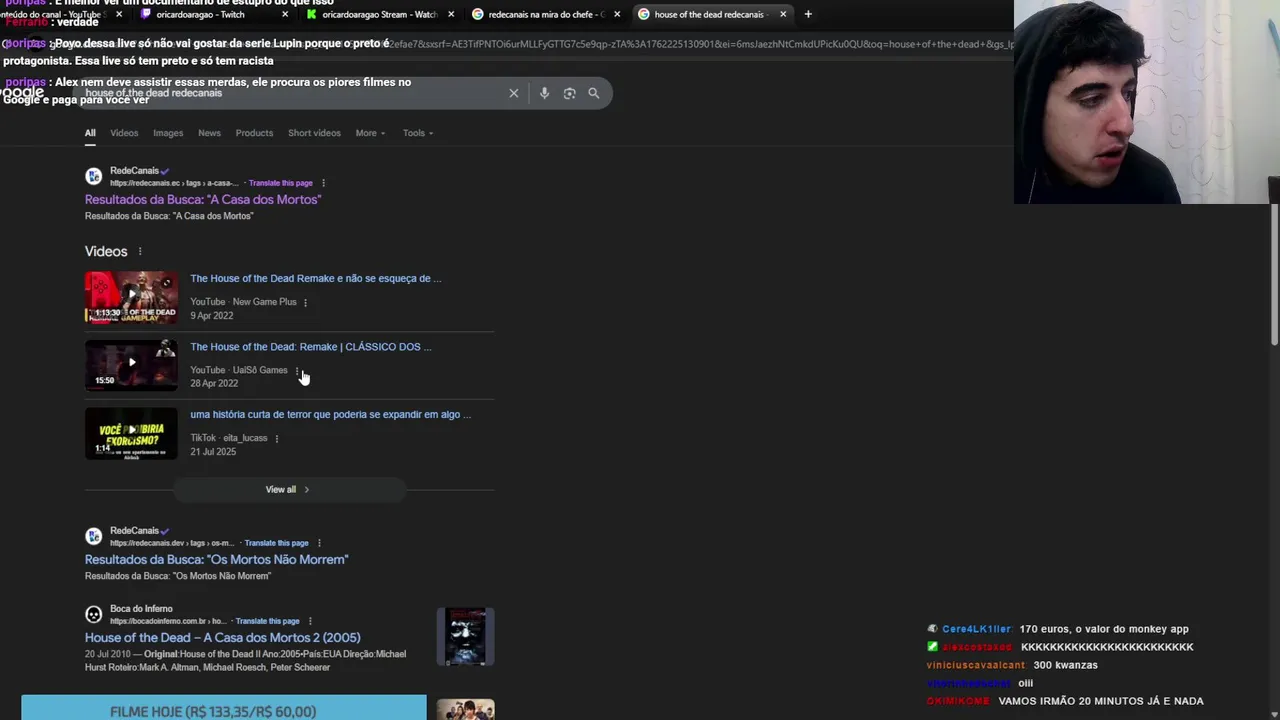Open options menu next to Videos heading
The height and width of the screenshot is (720, 1280).
140,251
